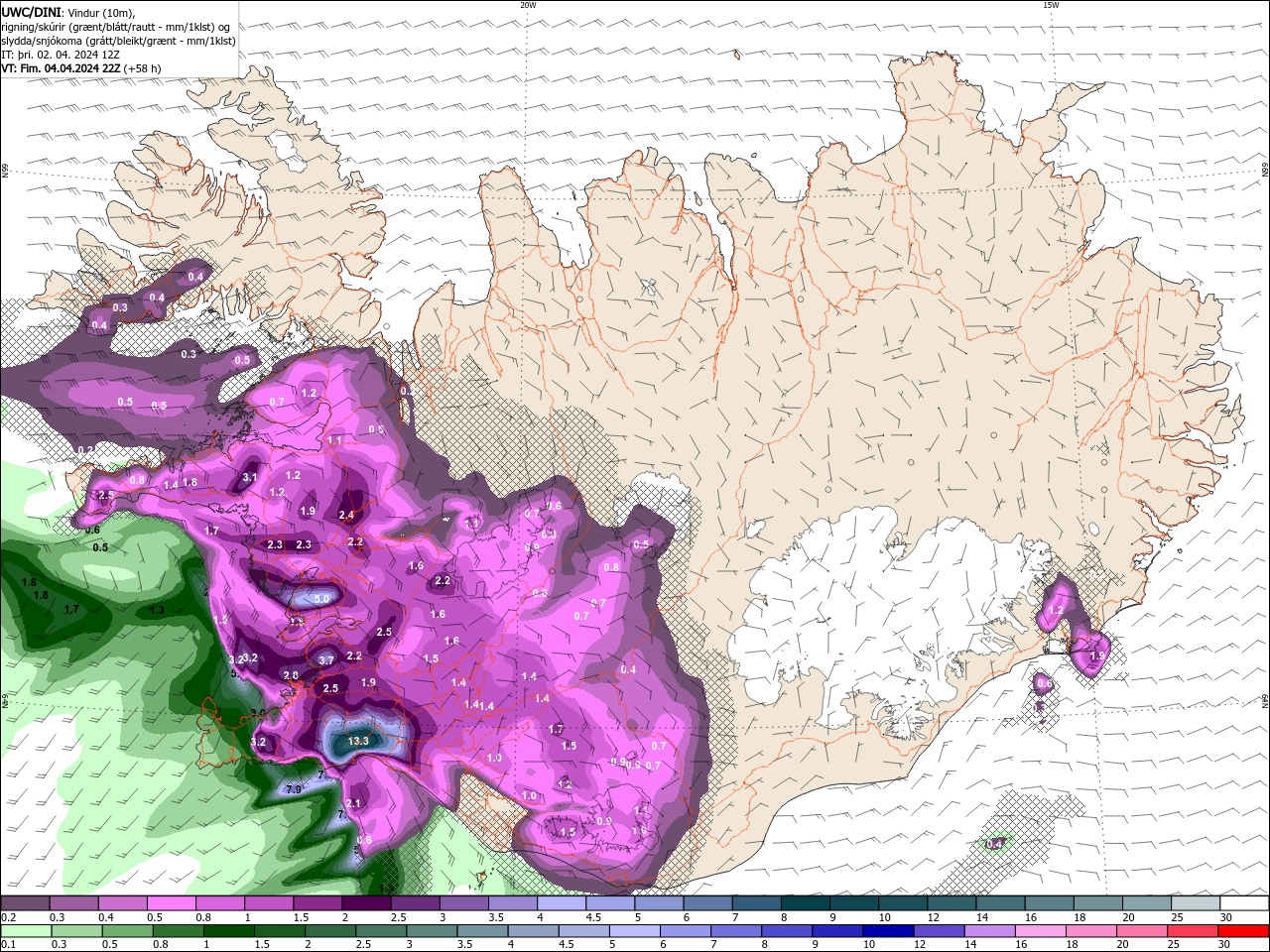Click the 'VT: Fim. 04.04.2024 22Z (+58 h)' valid-time line
This screenshot has height=952, width=1270.
pos(81,68)
